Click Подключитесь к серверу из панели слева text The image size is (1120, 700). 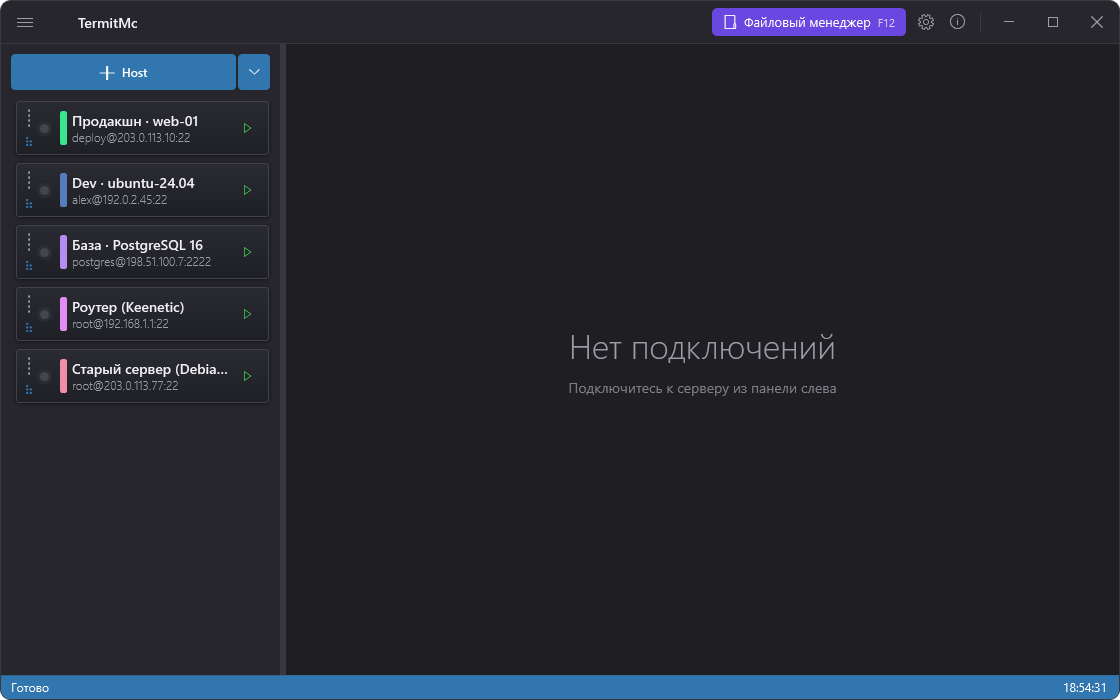(x=702, y=389)
